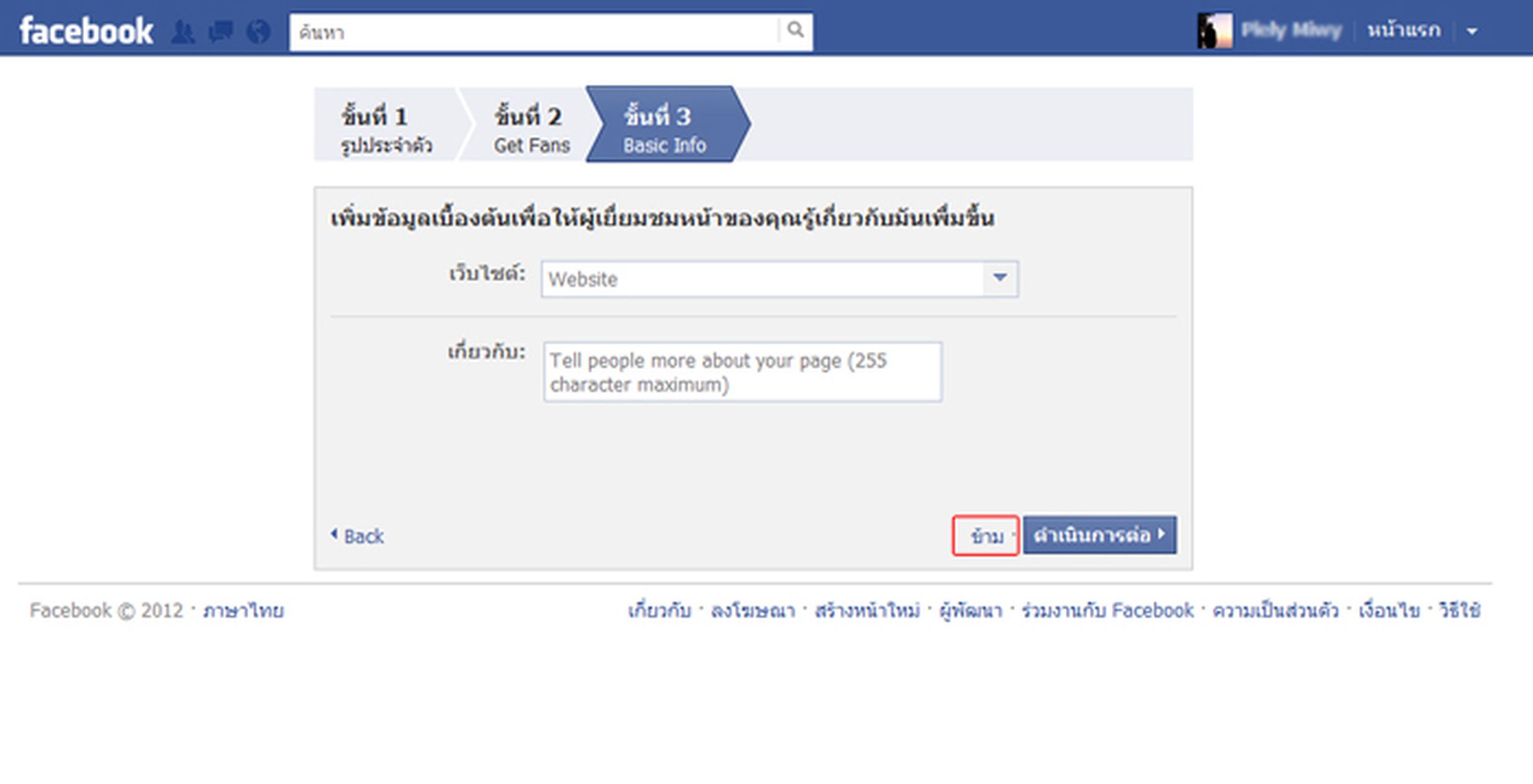Open the profile picture thumbnail

(x=1215, y=31)
